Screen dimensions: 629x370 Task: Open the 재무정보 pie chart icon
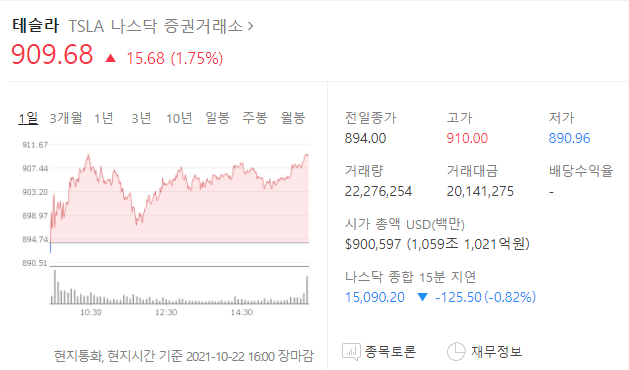pos(456,352)
